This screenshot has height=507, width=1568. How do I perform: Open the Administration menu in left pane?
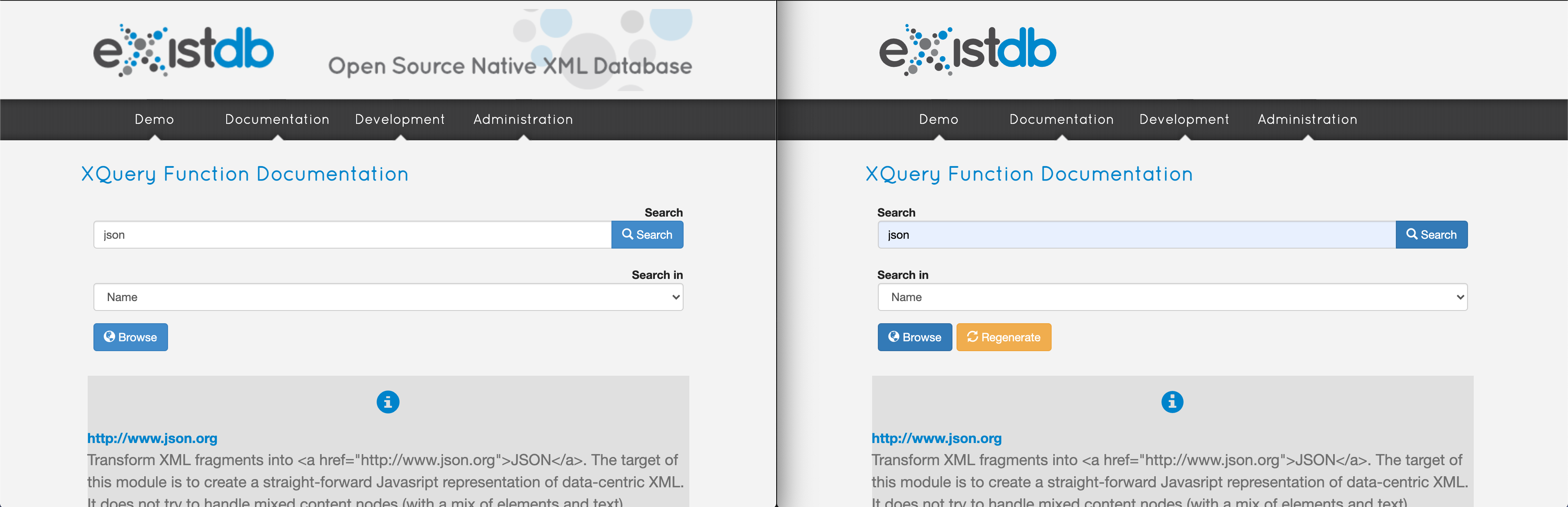523,119
